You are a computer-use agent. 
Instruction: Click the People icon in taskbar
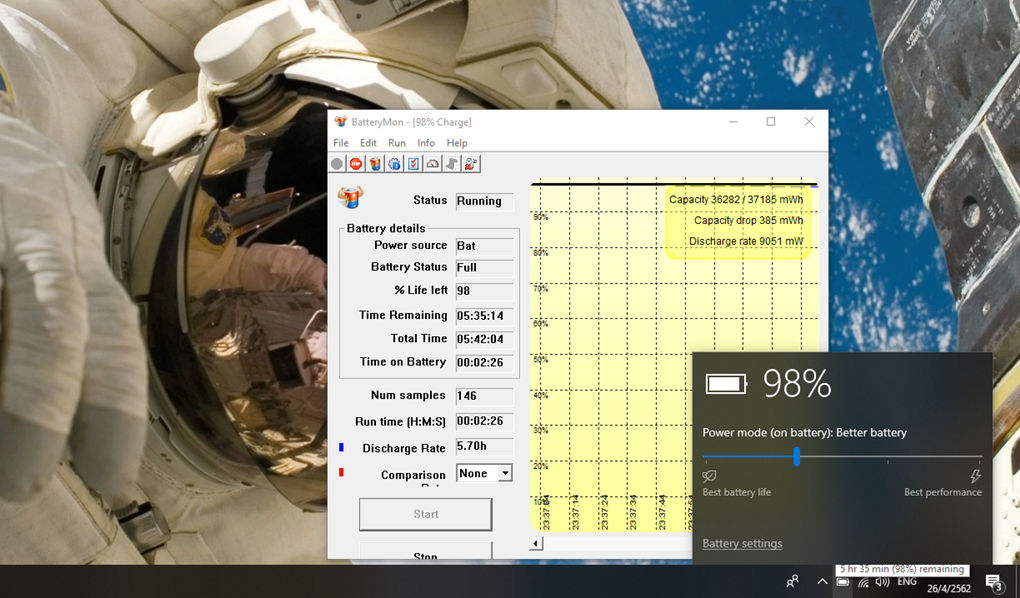(792, 582)
